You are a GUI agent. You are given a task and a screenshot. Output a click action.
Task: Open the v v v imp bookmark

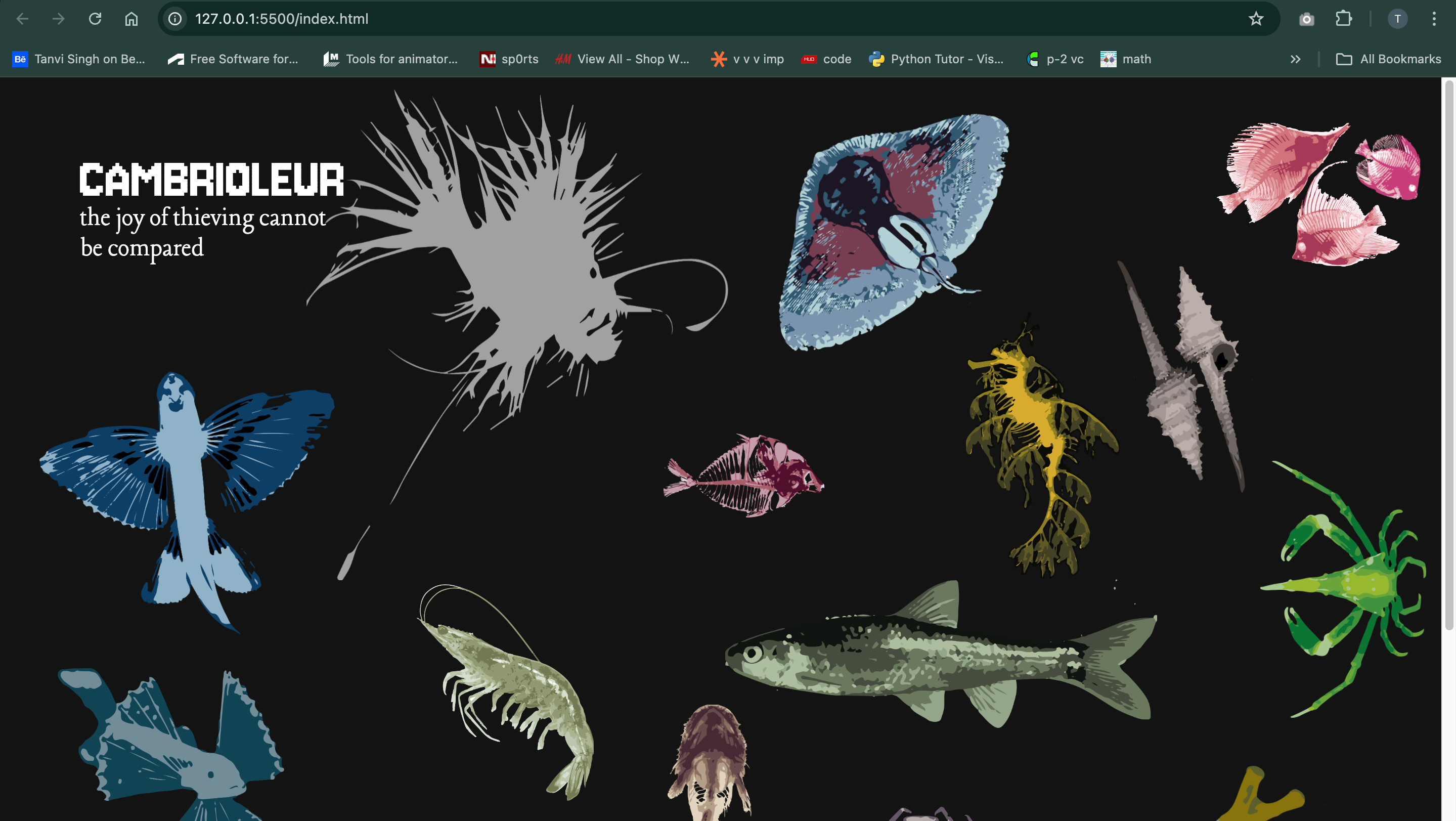click(x=747, y=59)
